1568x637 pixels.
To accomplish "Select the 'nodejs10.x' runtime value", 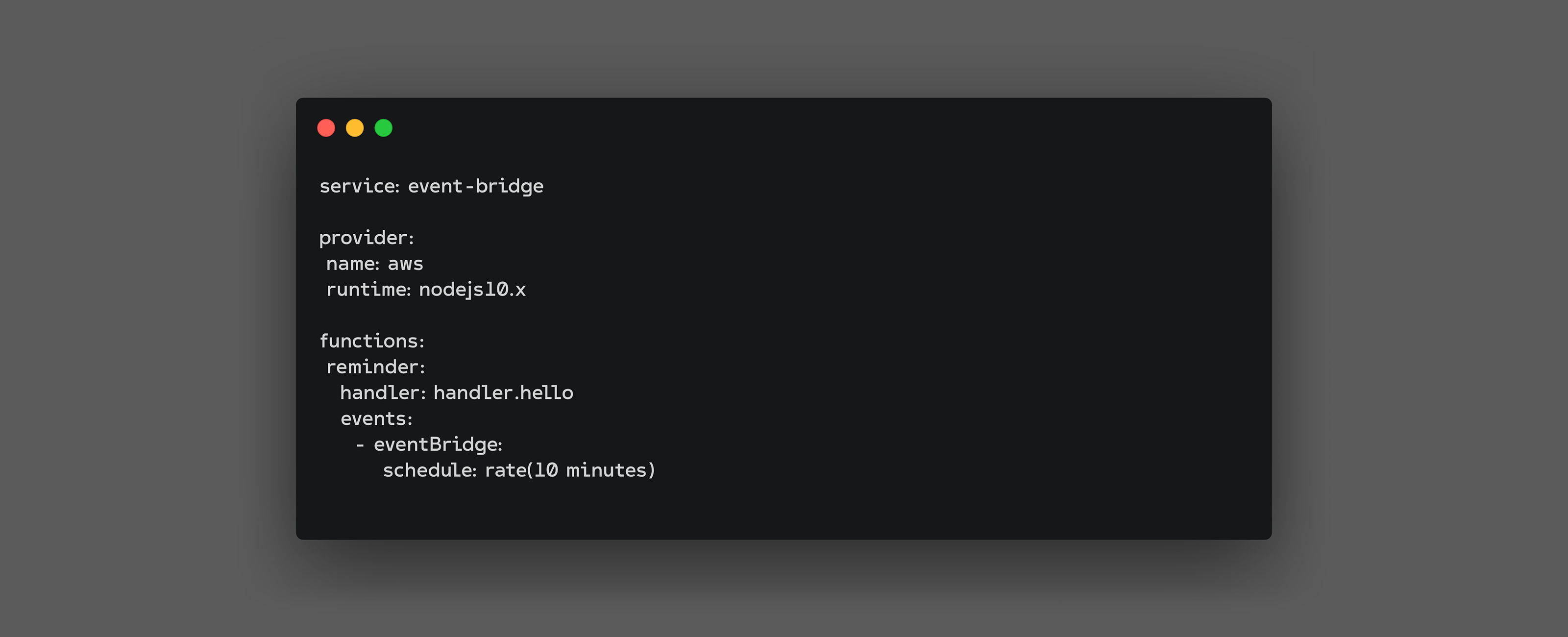I will (472, 289).
